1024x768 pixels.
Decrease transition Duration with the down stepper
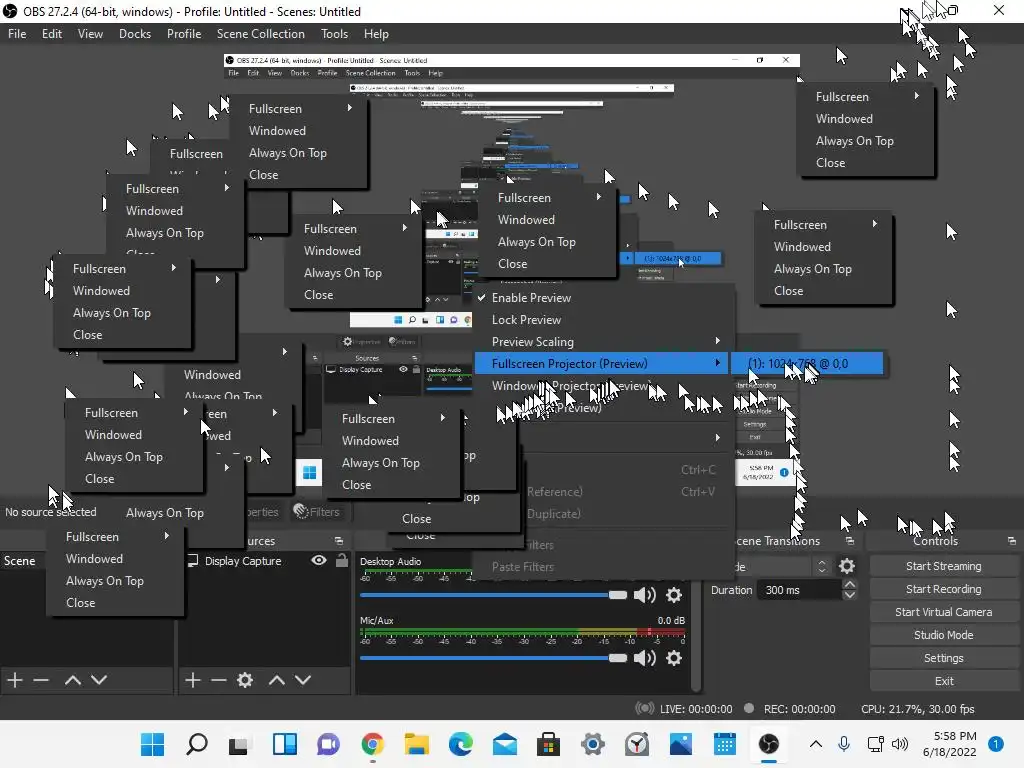[x=850, y=595]
